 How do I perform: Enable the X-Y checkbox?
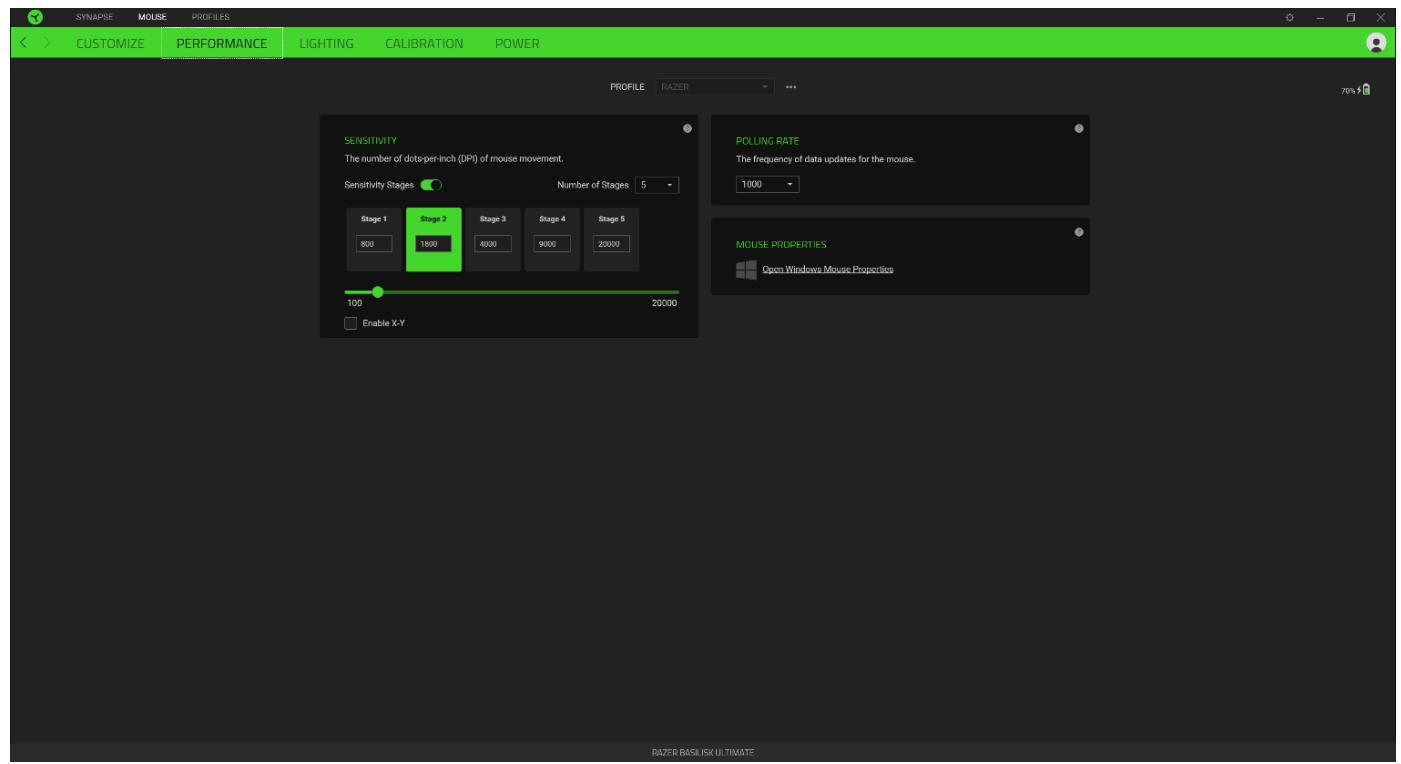[350, 323]
